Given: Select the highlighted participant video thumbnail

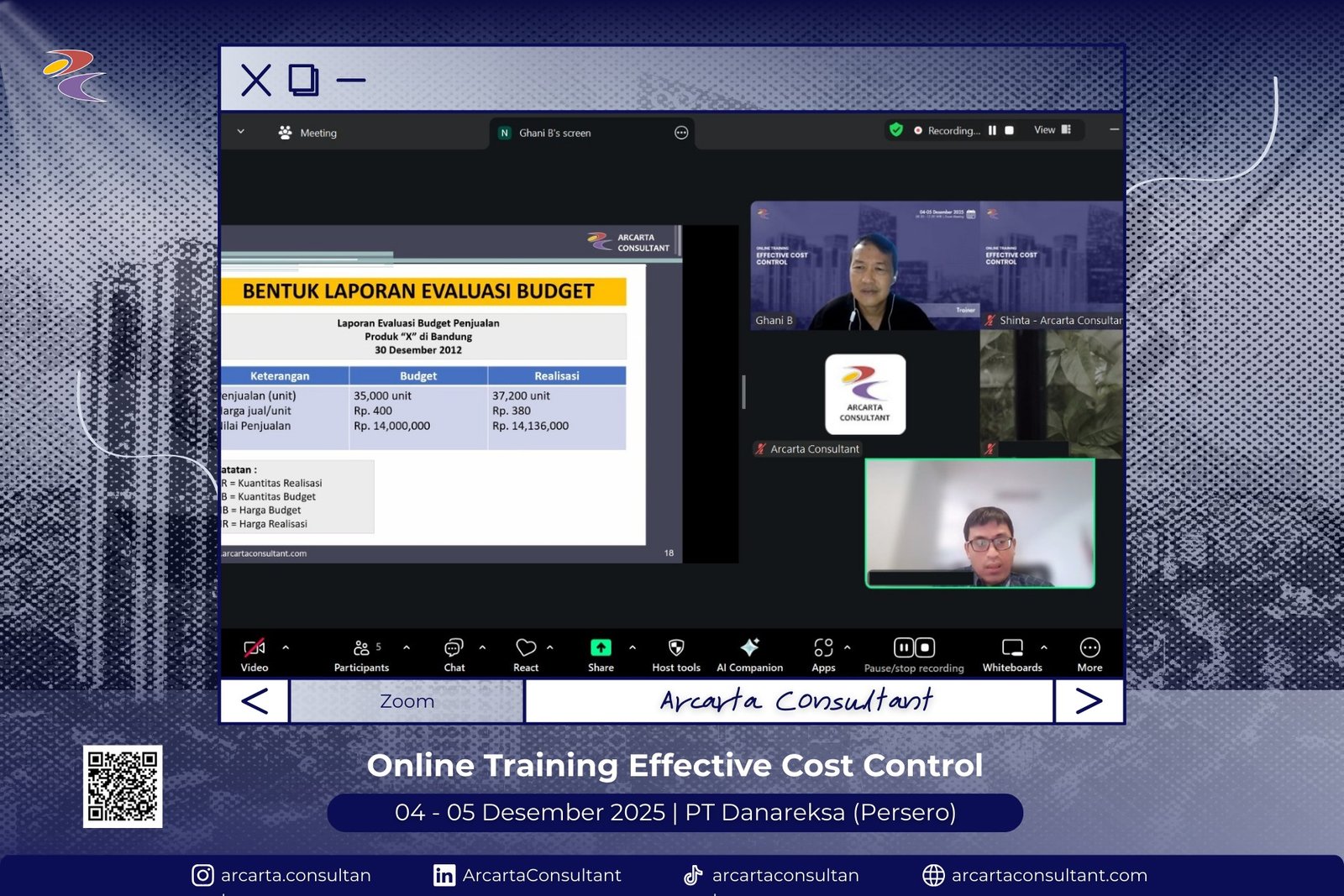Looking at the screenshot, I should click(x=979, y=523).
